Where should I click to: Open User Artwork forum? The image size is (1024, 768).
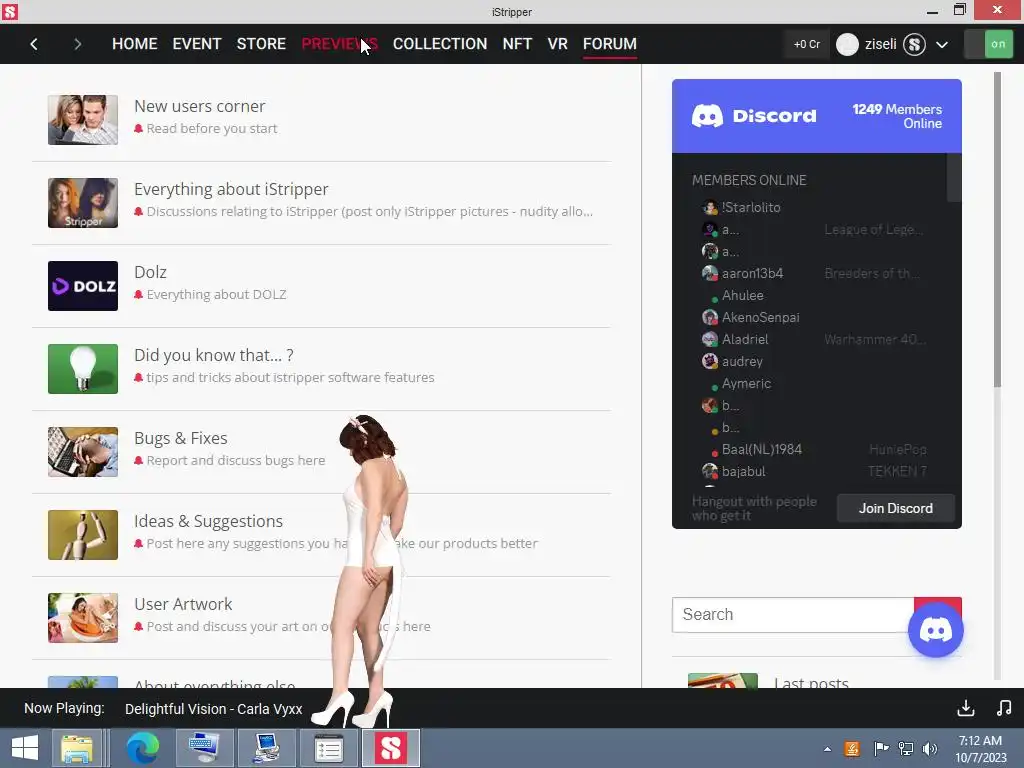(x=183, y=604)
